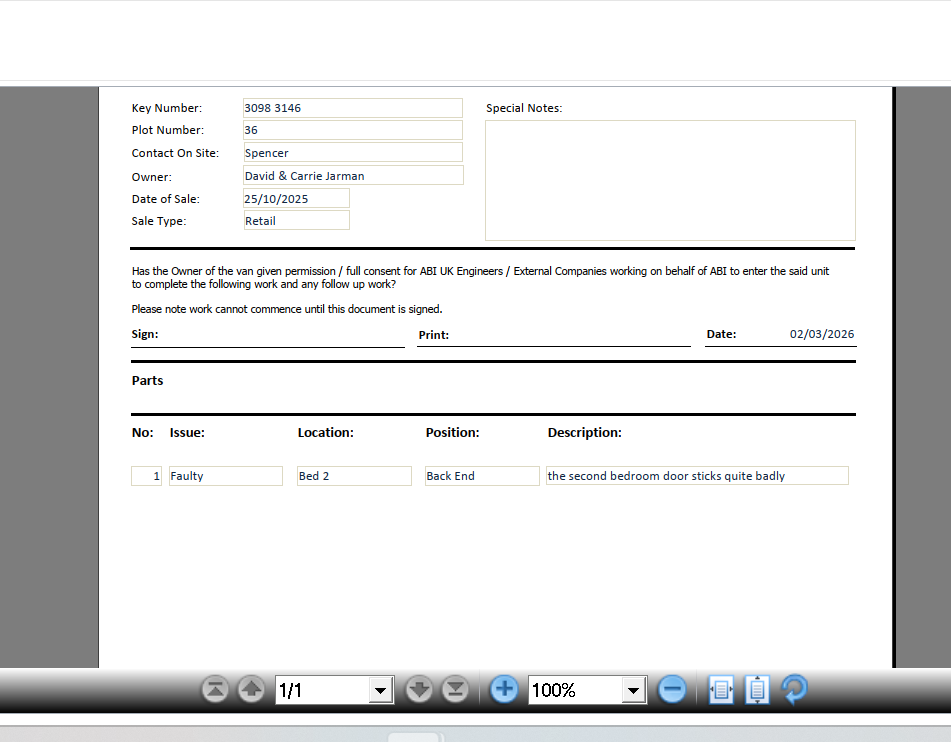
Task: Open the 100% zoom level dropdown
Action: pos(633,690)
